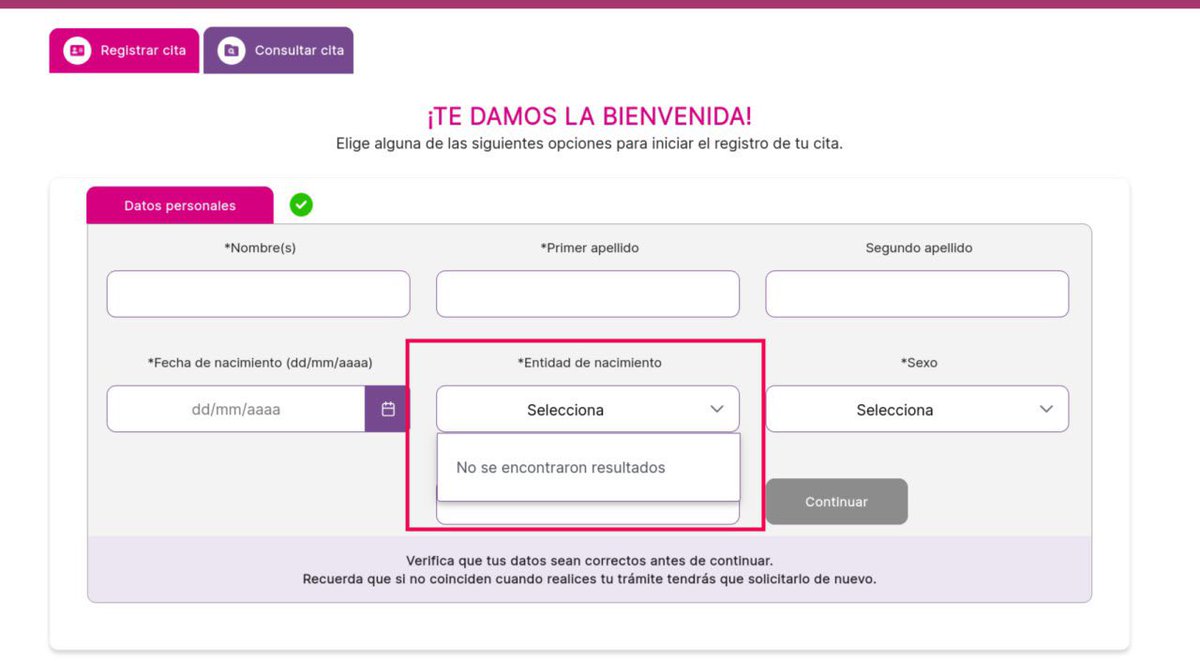Screen dimensions: 1200x661
Task: Click the '*Nombre(s)' label
Action: pyautogui.click(x=260, y=248)
